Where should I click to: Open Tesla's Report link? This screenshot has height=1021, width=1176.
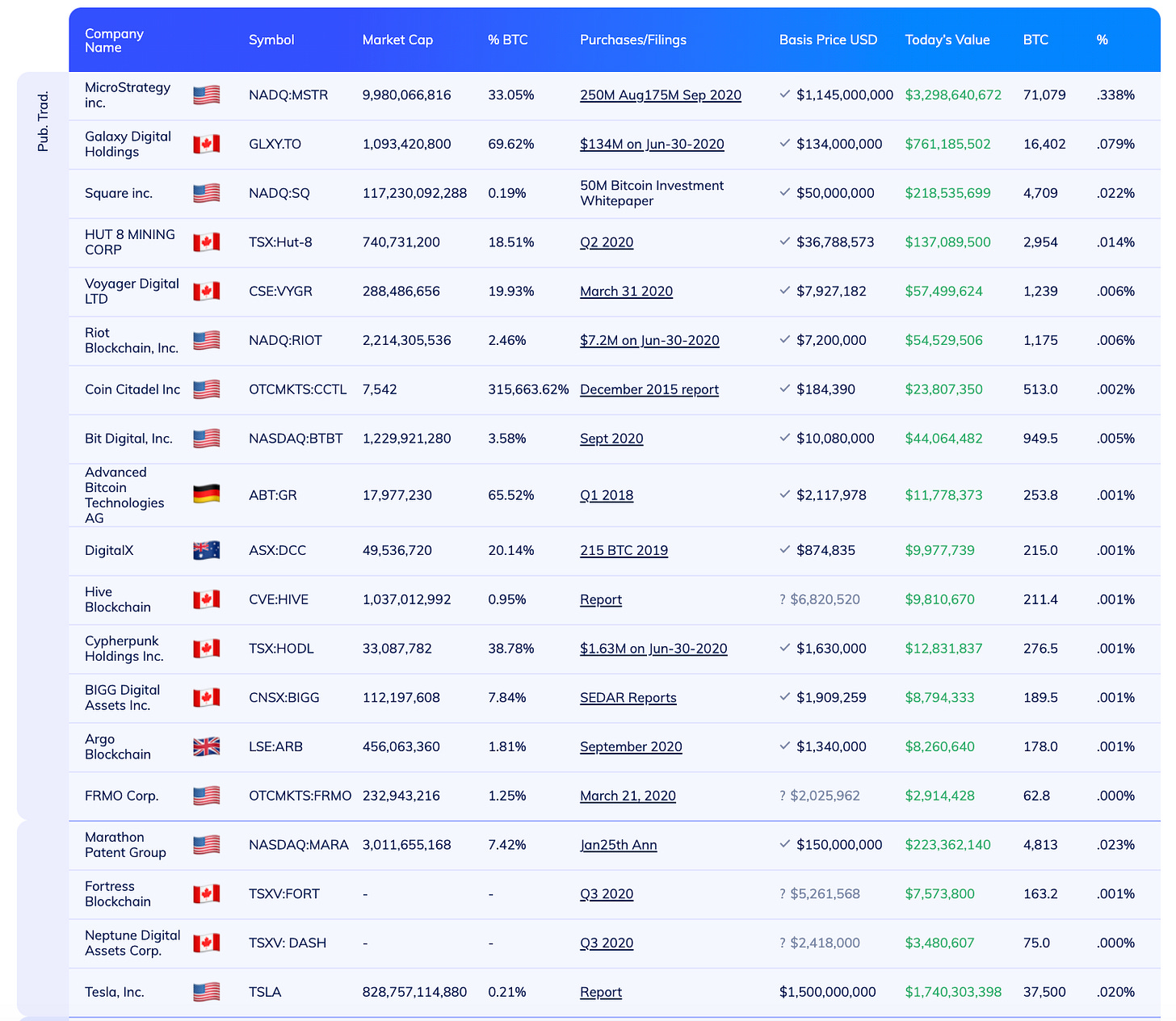[601, 992]
